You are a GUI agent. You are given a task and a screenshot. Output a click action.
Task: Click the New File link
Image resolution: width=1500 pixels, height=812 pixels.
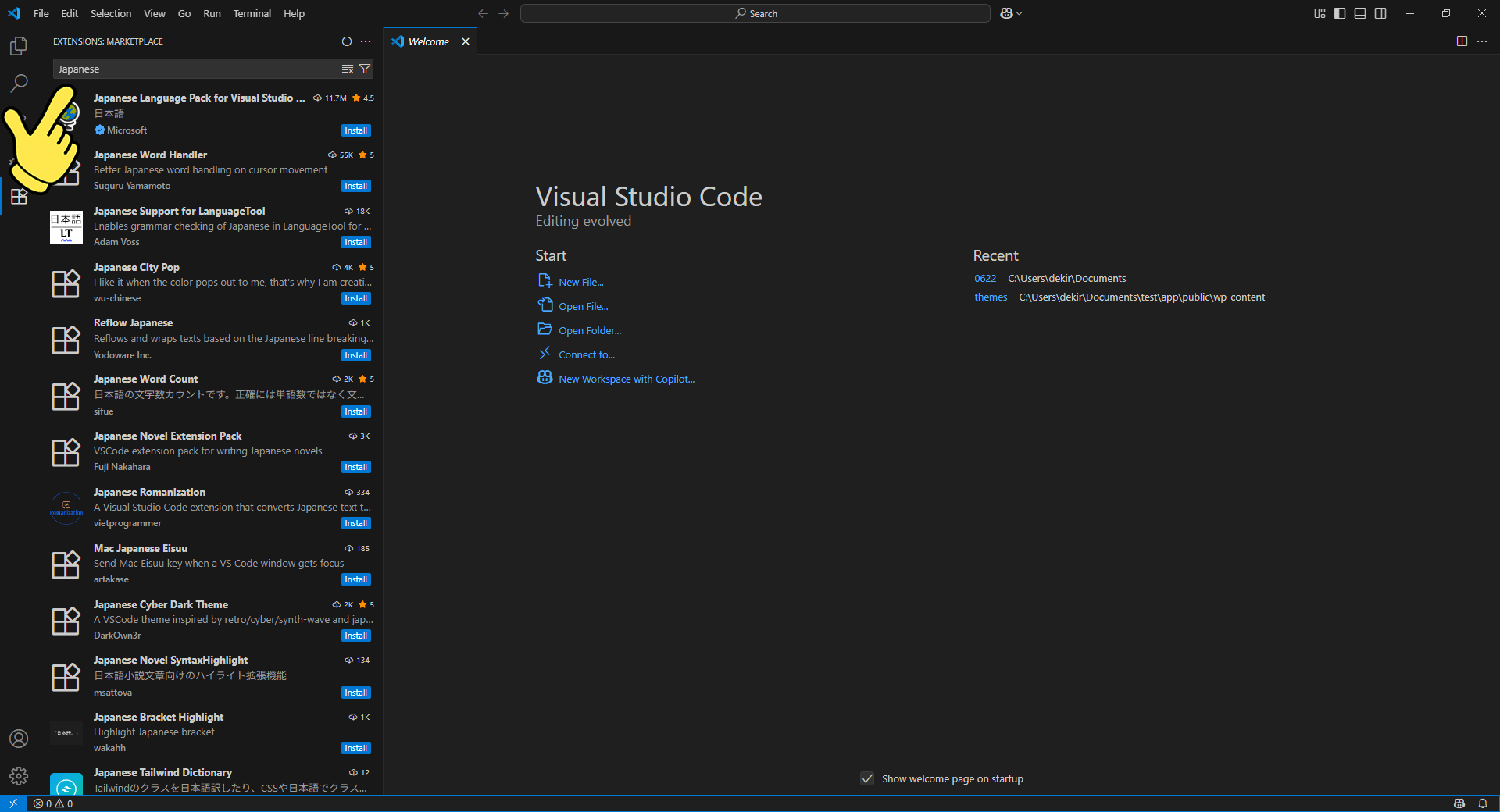point(580,282)
